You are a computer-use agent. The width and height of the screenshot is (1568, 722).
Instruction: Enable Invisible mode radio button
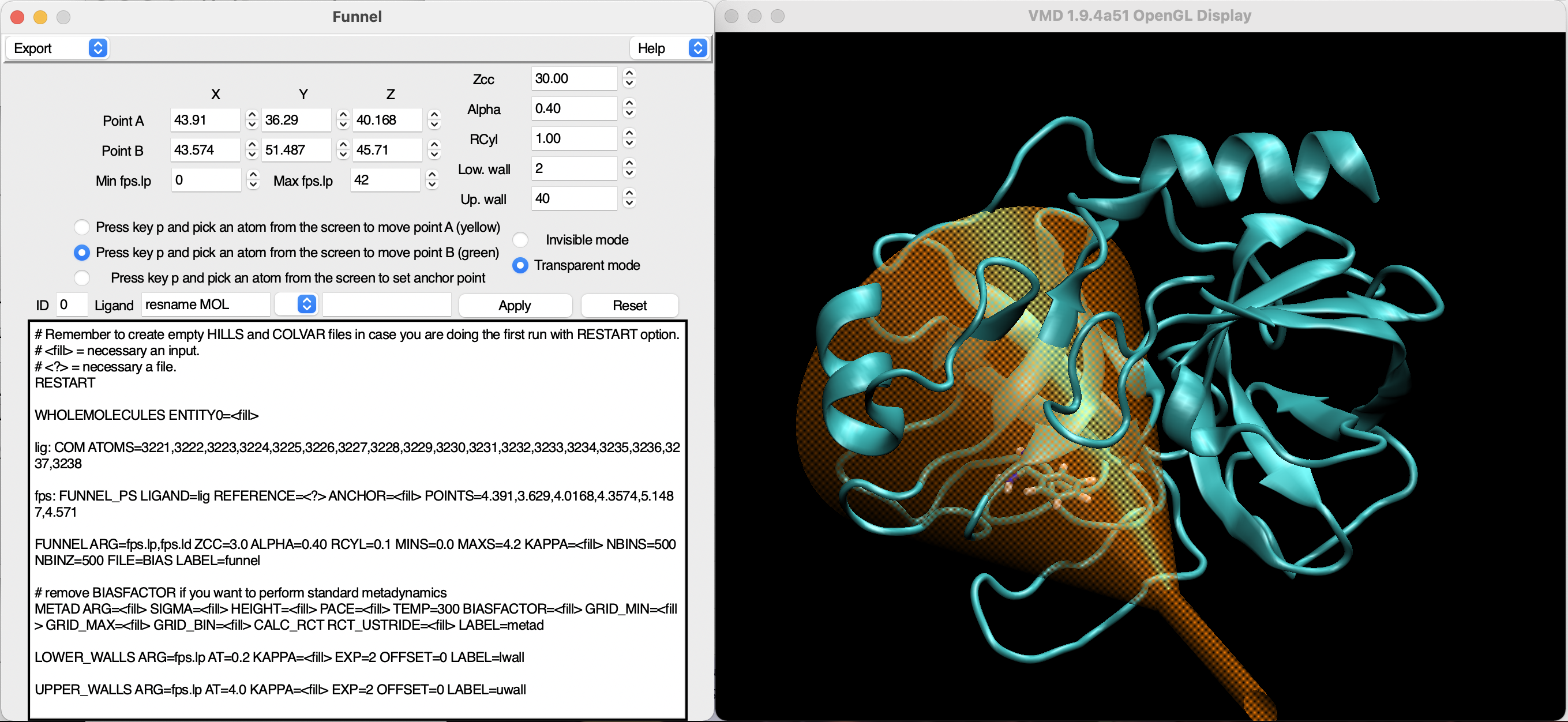point(520,240)
